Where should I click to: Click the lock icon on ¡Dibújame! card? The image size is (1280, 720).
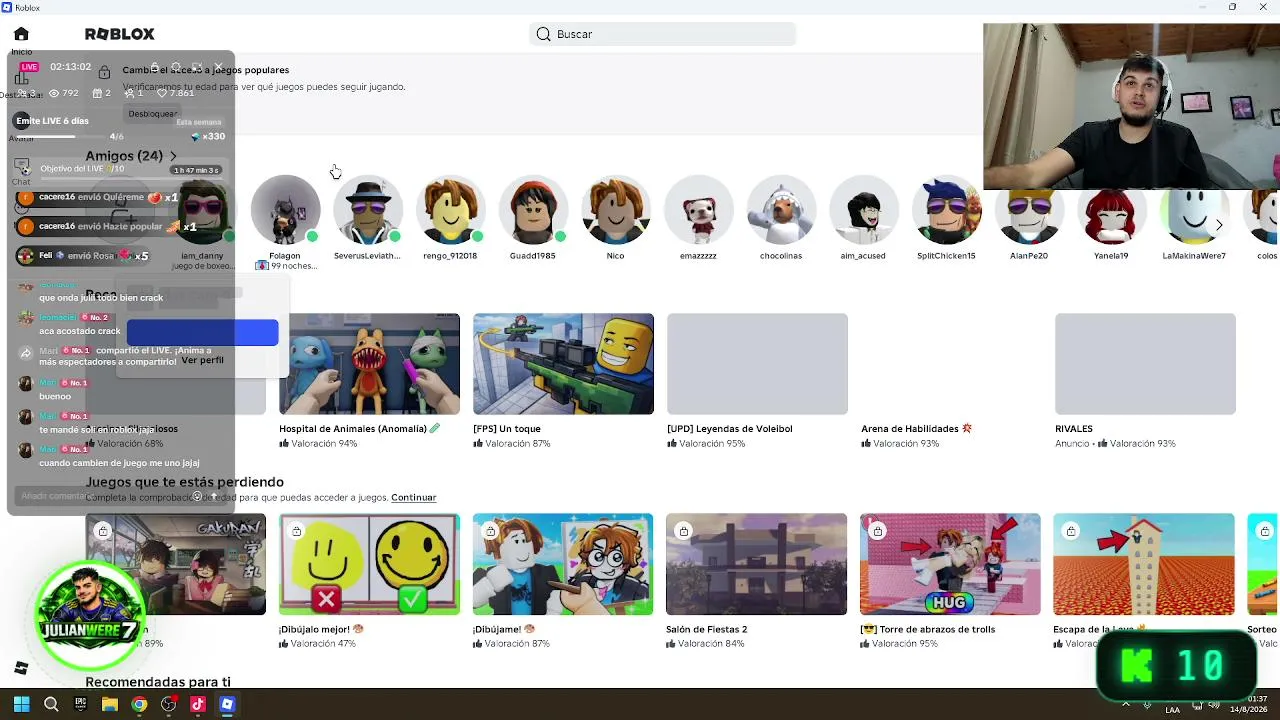490,531
